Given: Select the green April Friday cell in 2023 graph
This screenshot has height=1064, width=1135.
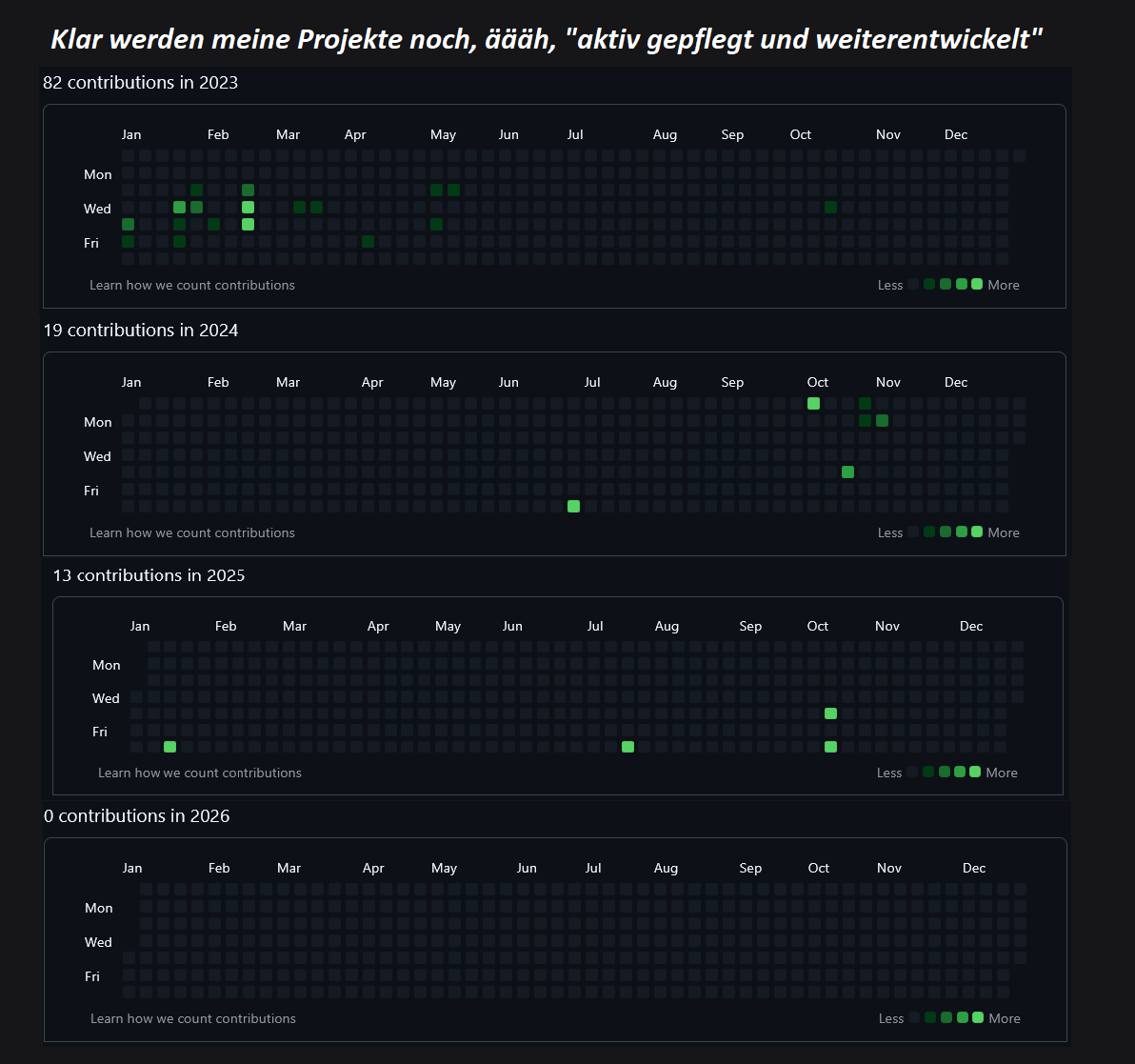Looking at the screenshot, I should pos(368,241).
